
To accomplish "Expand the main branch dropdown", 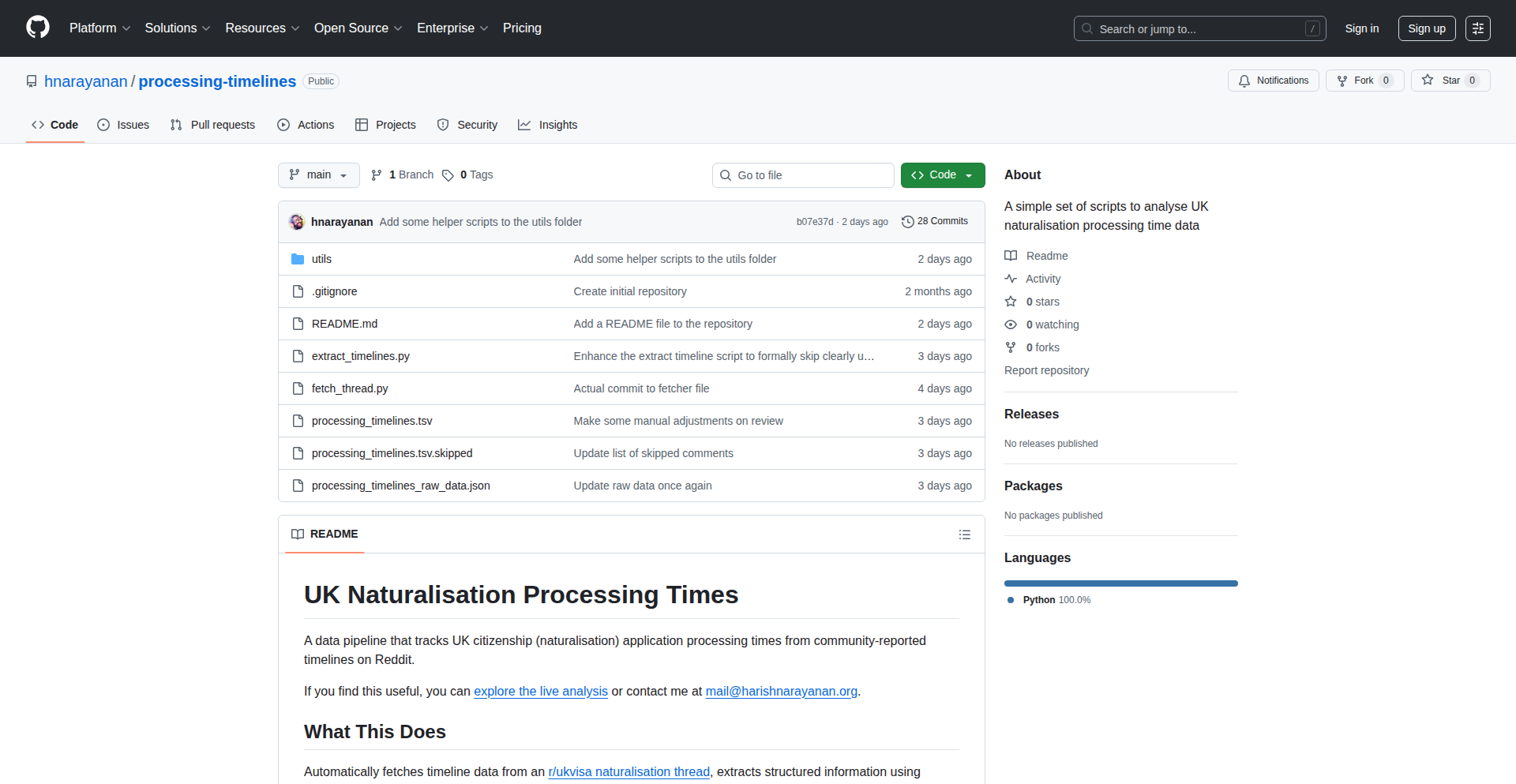I will point(318,175).
